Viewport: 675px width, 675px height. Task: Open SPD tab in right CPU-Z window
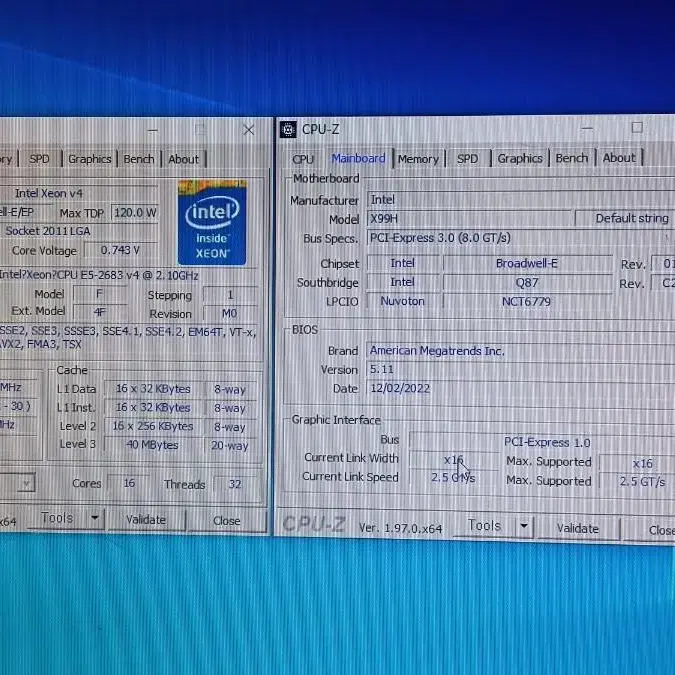pyautogui.click(x=467, y=158)
